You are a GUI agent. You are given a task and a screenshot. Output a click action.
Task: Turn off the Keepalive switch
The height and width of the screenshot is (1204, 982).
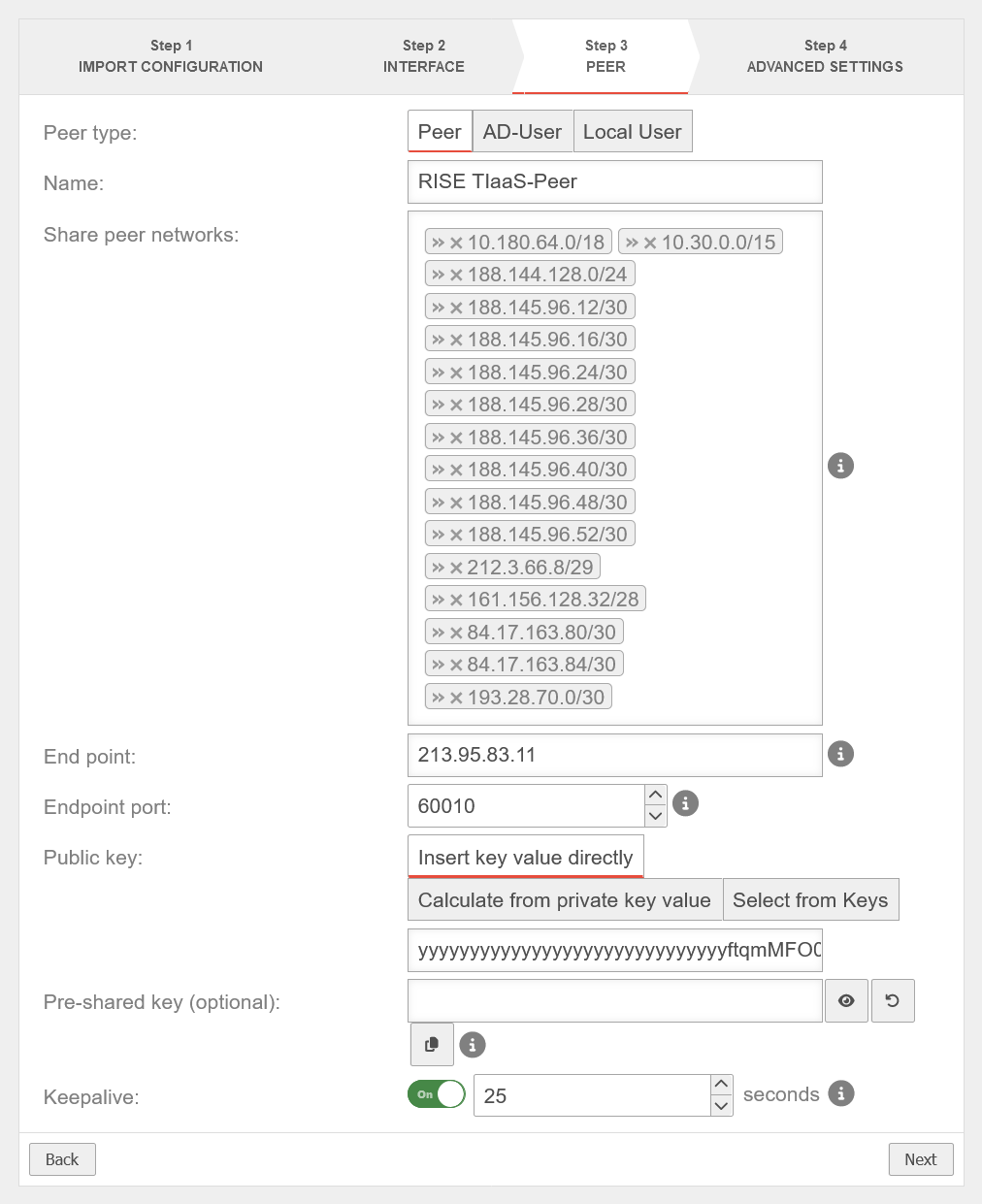(x=436, y=1094)
